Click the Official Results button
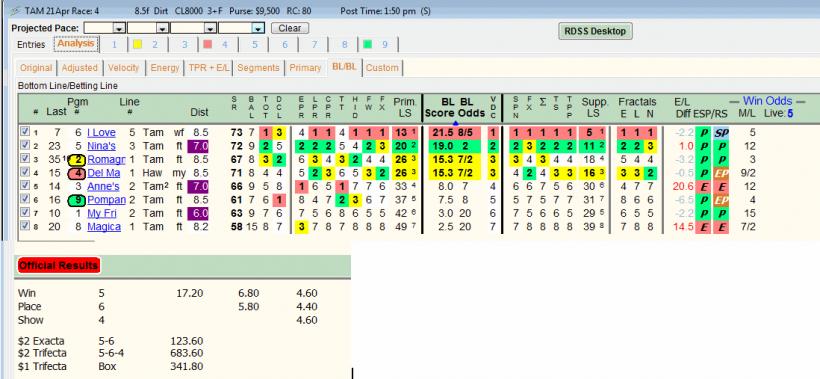820x379 pixels. point(59,266)
